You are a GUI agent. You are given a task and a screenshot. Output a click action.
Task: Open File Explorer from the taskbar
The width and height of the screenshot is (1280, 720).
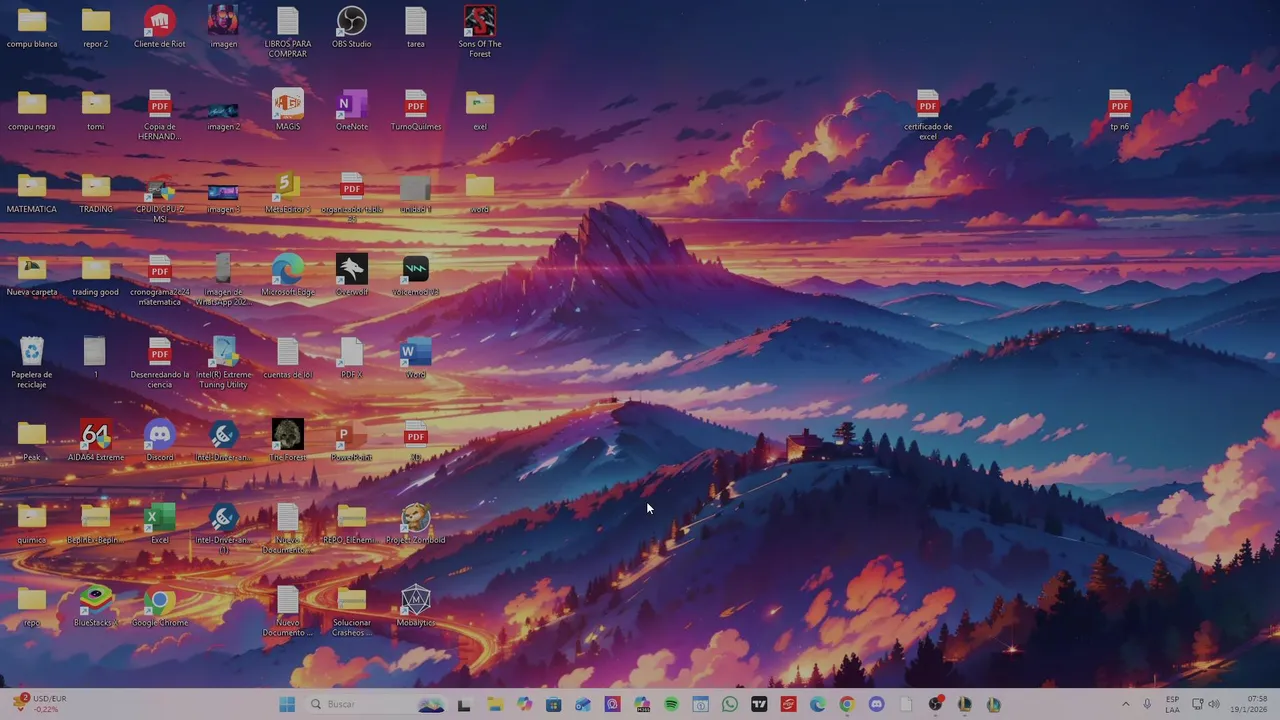click(495, 704)
